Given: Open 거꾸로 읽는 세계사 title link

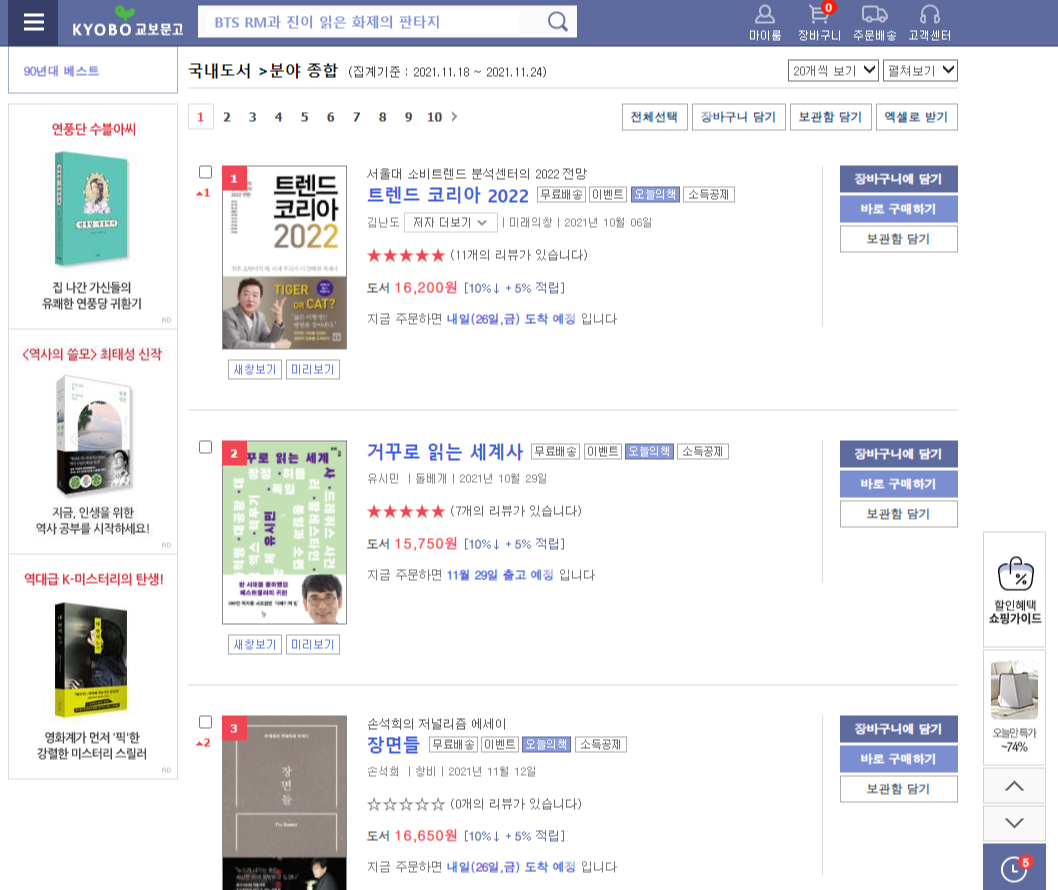Looking at the screenshot, I should click(445, 451).
